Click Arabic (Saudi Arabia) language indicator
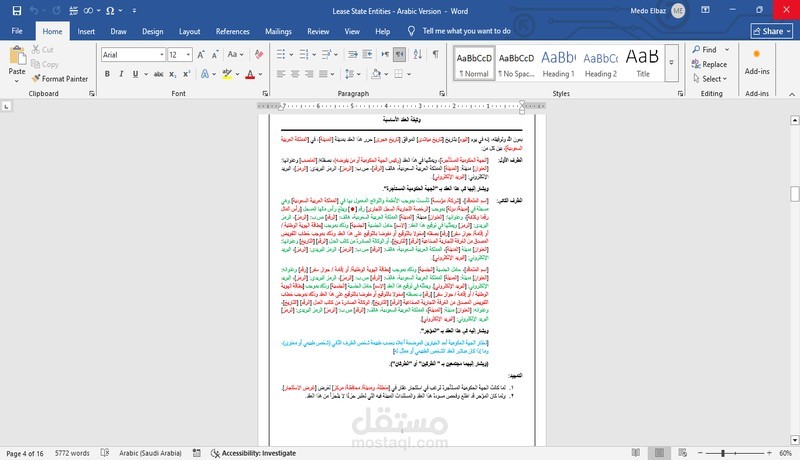 (x=150, y=453)
